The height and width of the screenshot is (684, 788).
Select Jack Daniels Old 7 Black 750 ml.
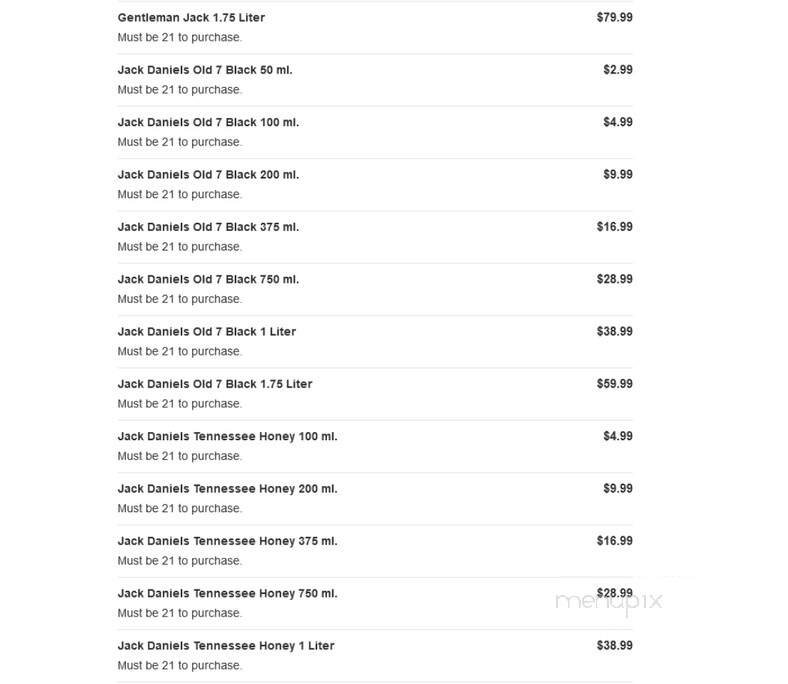(208, 279)
